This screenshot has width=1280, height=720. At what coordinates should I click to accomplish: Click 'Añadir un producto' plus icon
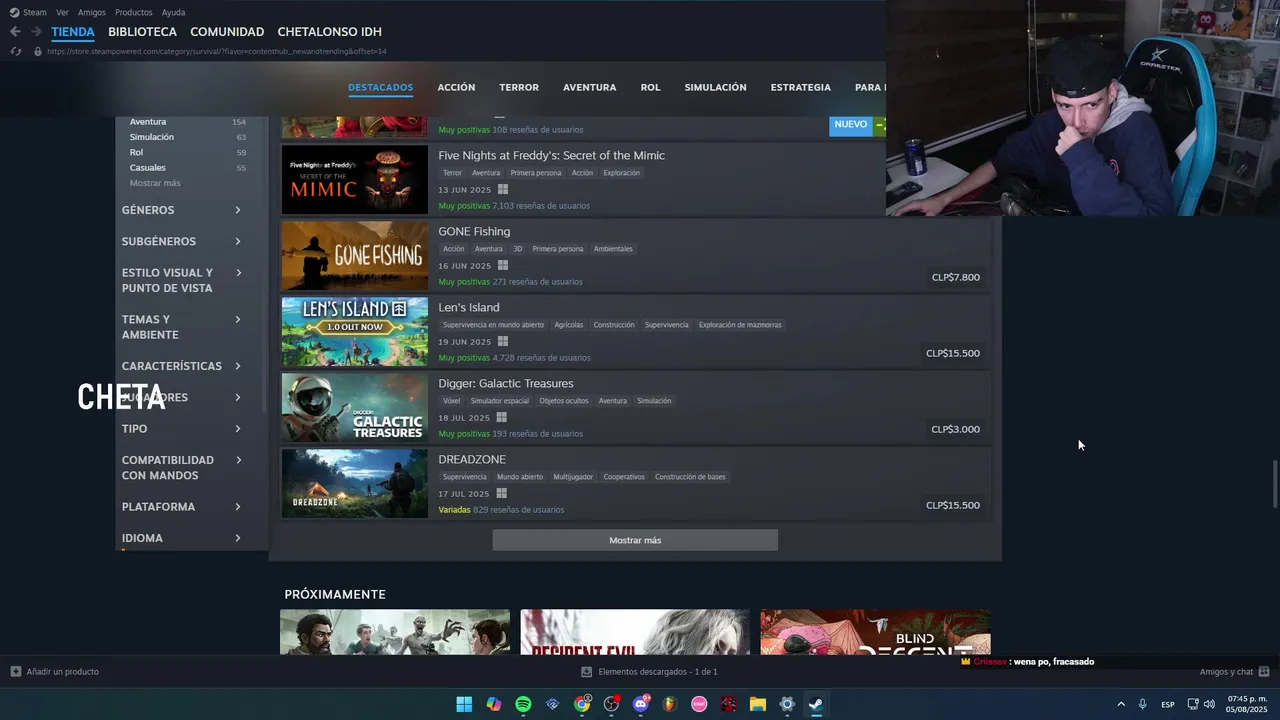[x=15, y=672]
